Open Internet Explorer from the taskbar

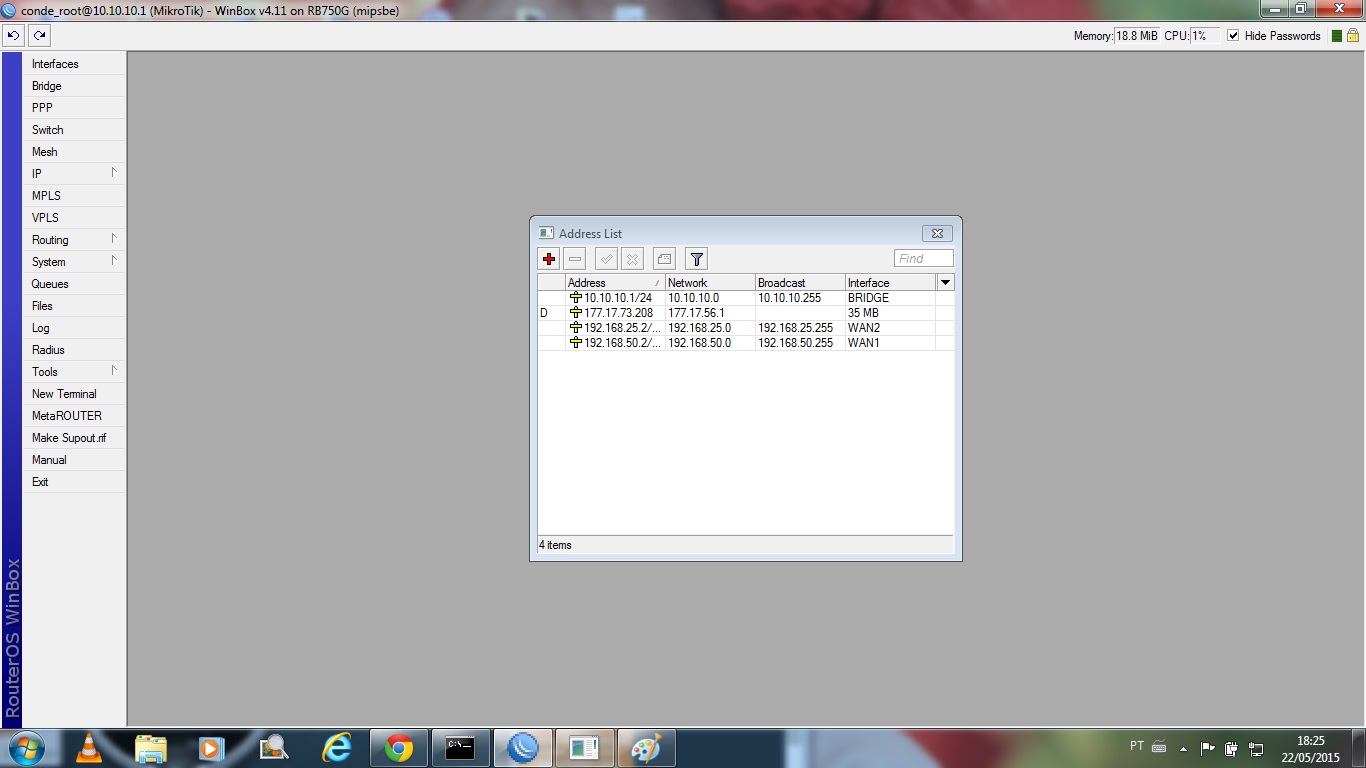click(336, 748)
